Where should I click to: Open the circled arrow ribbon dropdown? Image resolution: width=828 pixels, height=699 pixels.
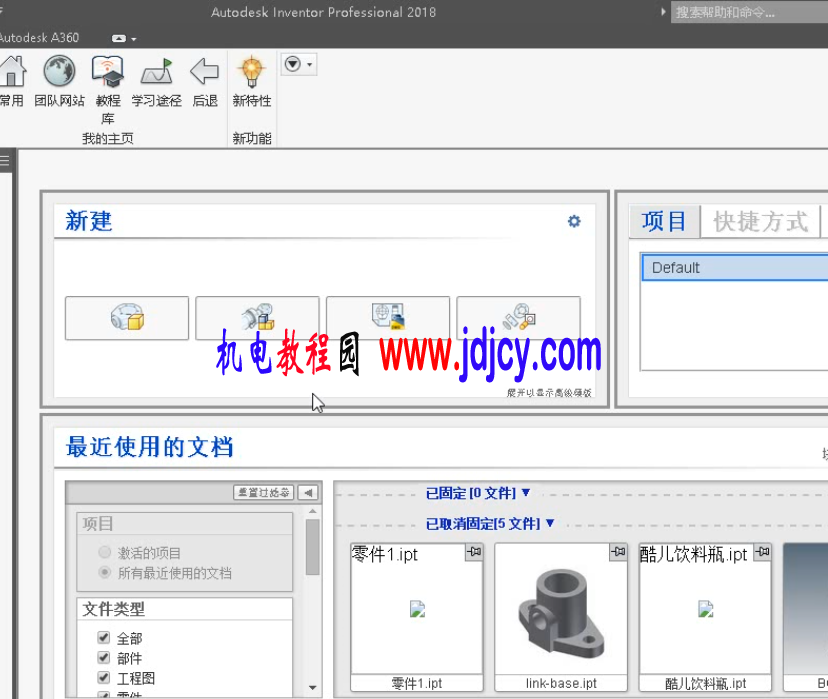298,64
